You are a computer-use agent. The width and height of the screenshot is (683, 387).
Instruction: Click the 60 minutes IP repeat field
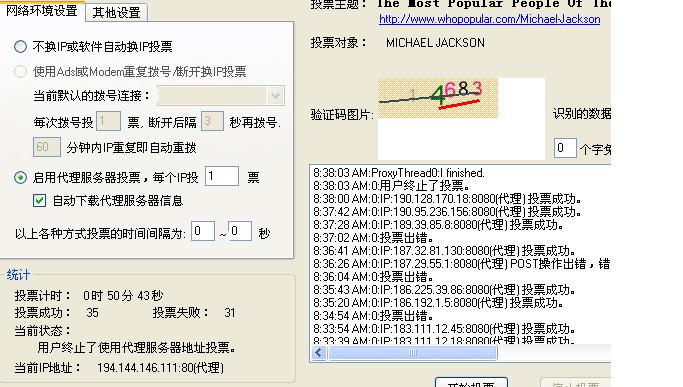pos(47,147)
